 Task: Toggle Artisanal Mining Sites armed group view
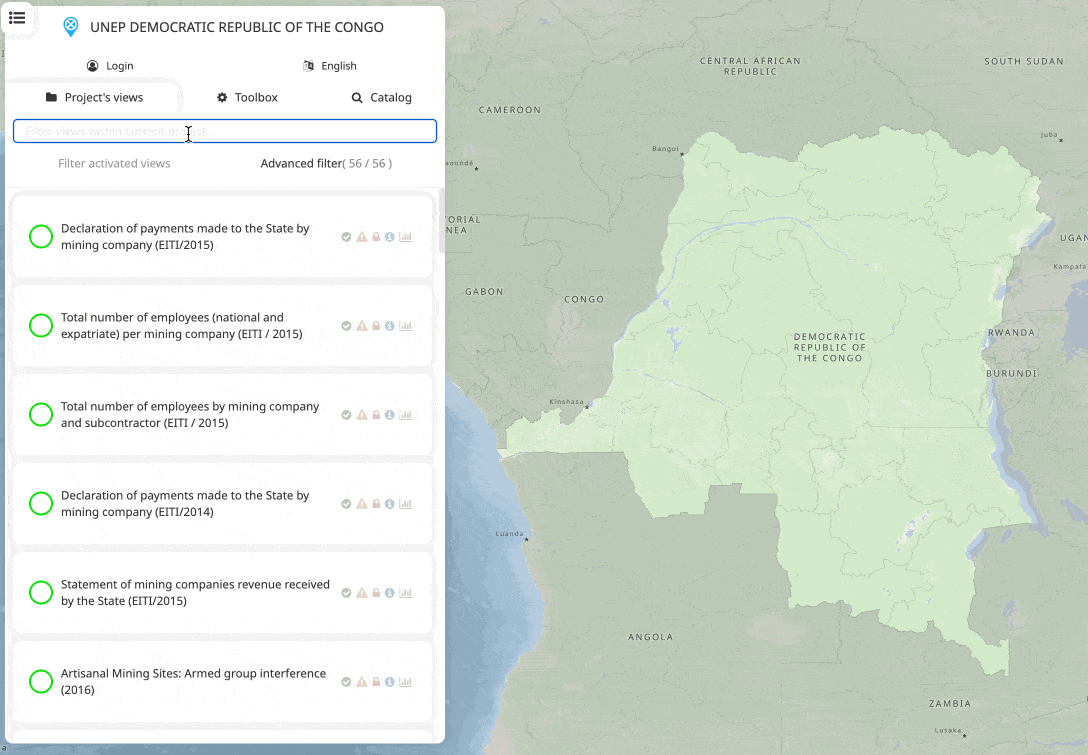click(x=41, y=682)
